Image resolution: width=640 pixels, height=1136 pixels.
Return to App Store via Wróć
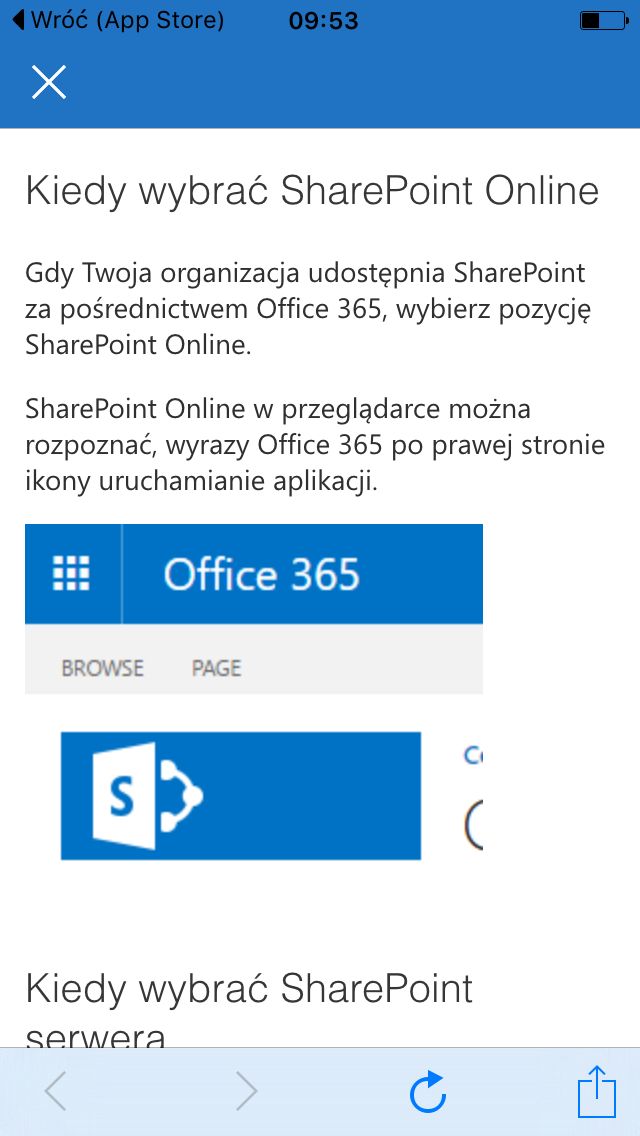[x=118, y=20]
